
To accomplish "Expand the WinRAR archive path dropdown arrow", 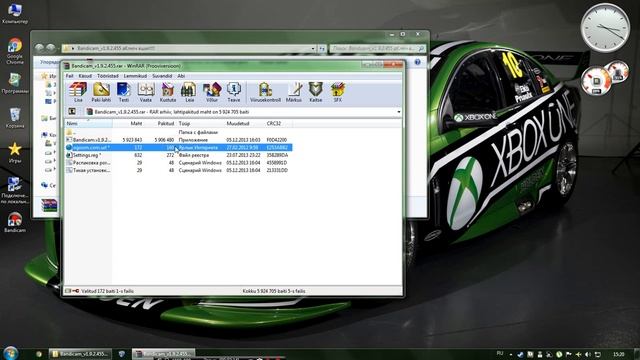I will tap(398, 112).
